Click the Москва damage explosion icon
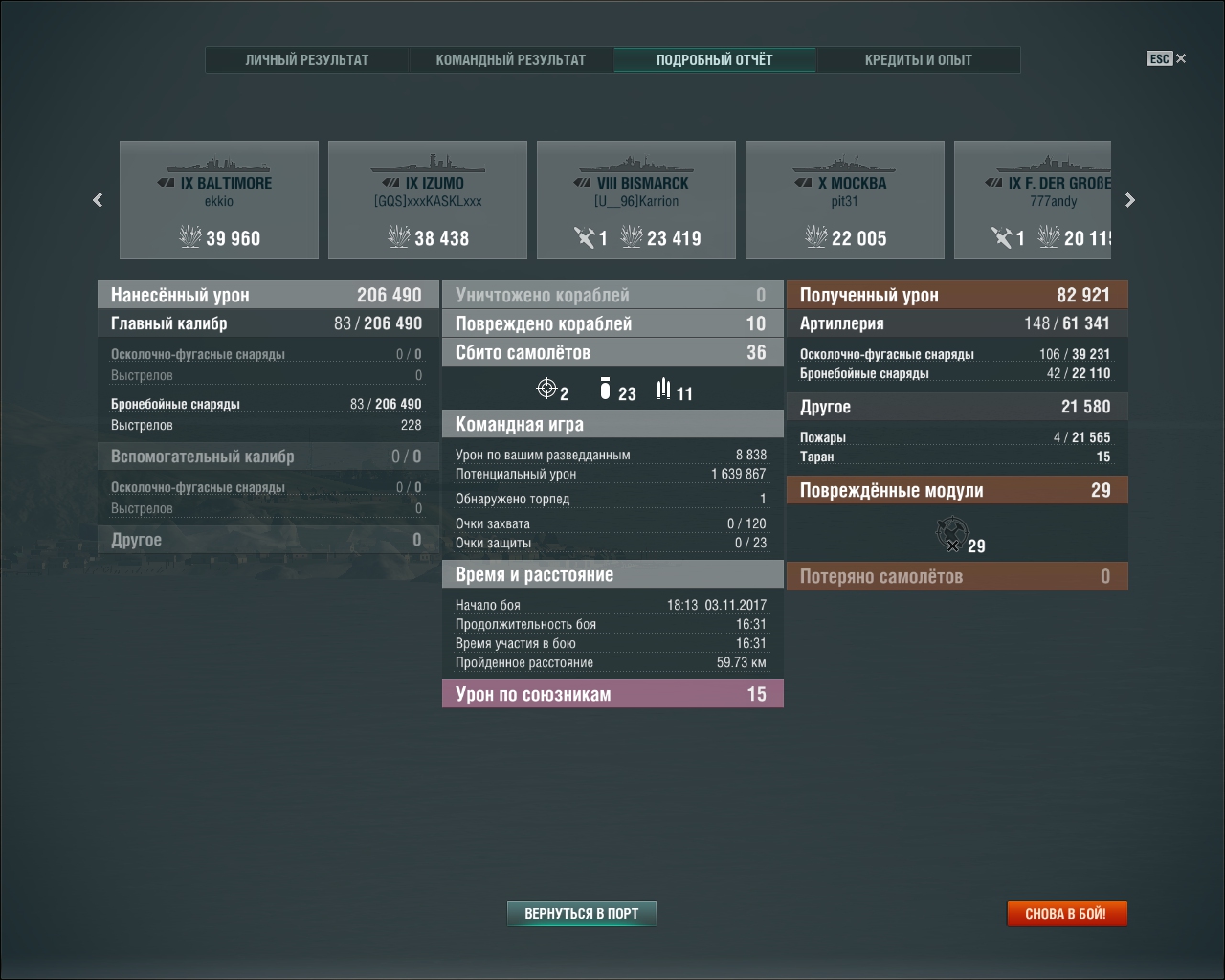 click(815, 236)
